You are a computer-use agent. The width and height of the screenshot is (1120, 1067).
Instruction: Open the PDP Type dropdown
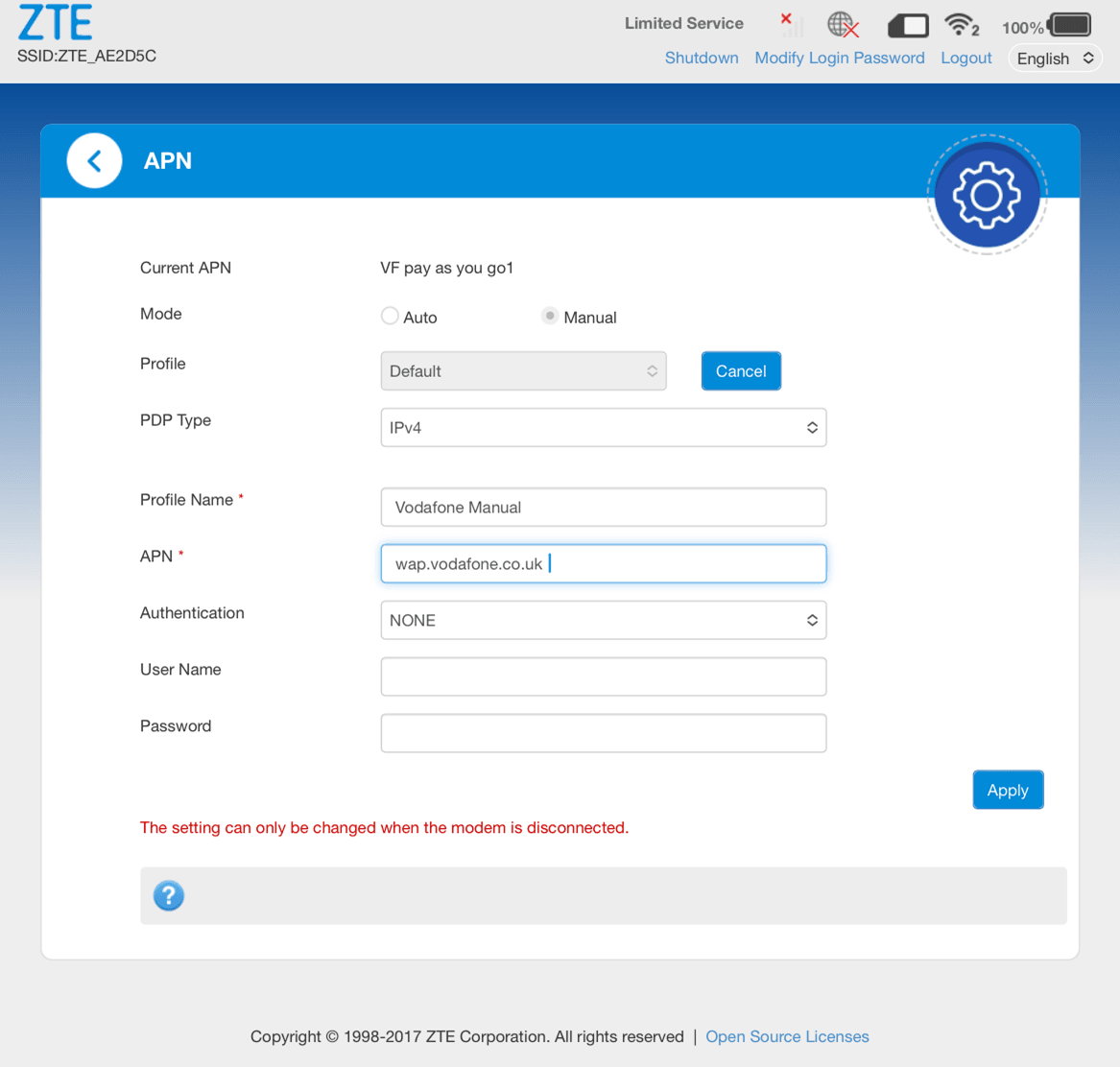[604, 427]
